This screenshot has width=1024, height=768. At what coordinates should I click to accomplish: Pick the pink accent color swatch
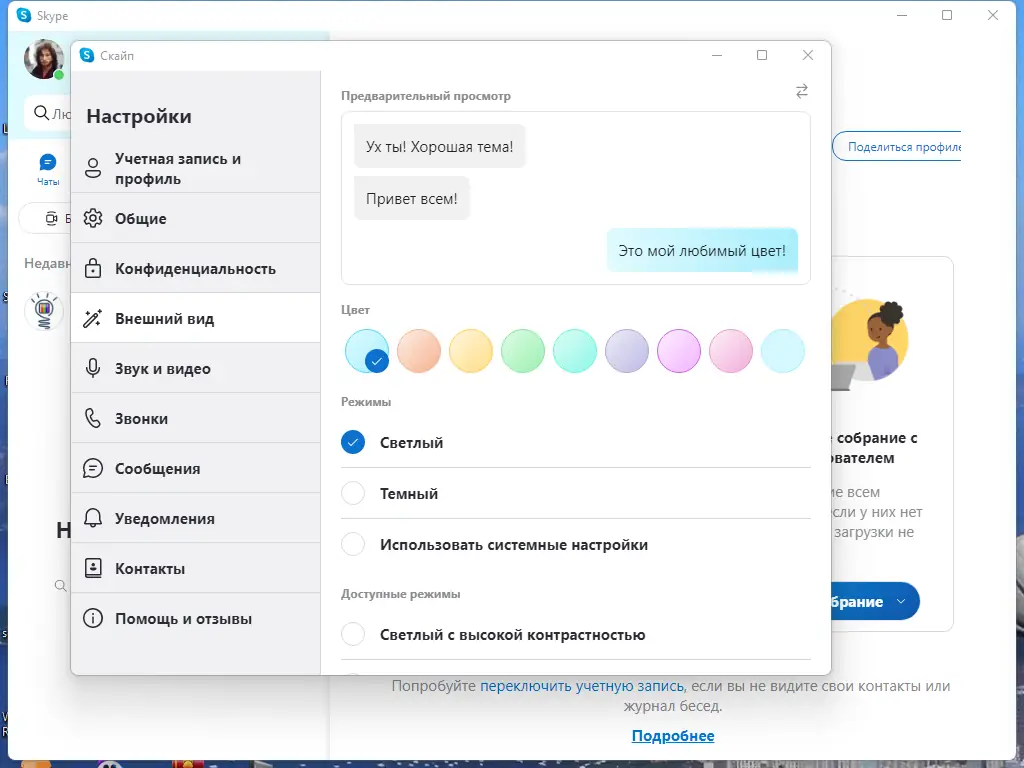click(731, 351)
